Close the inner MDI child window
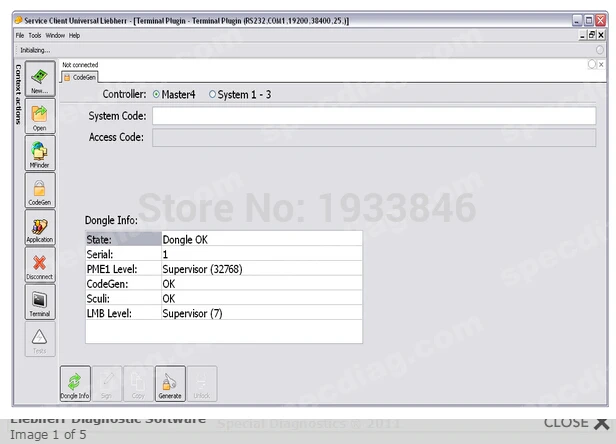The image size is (616, 444). pyautogui.click(x=601, y=35)
